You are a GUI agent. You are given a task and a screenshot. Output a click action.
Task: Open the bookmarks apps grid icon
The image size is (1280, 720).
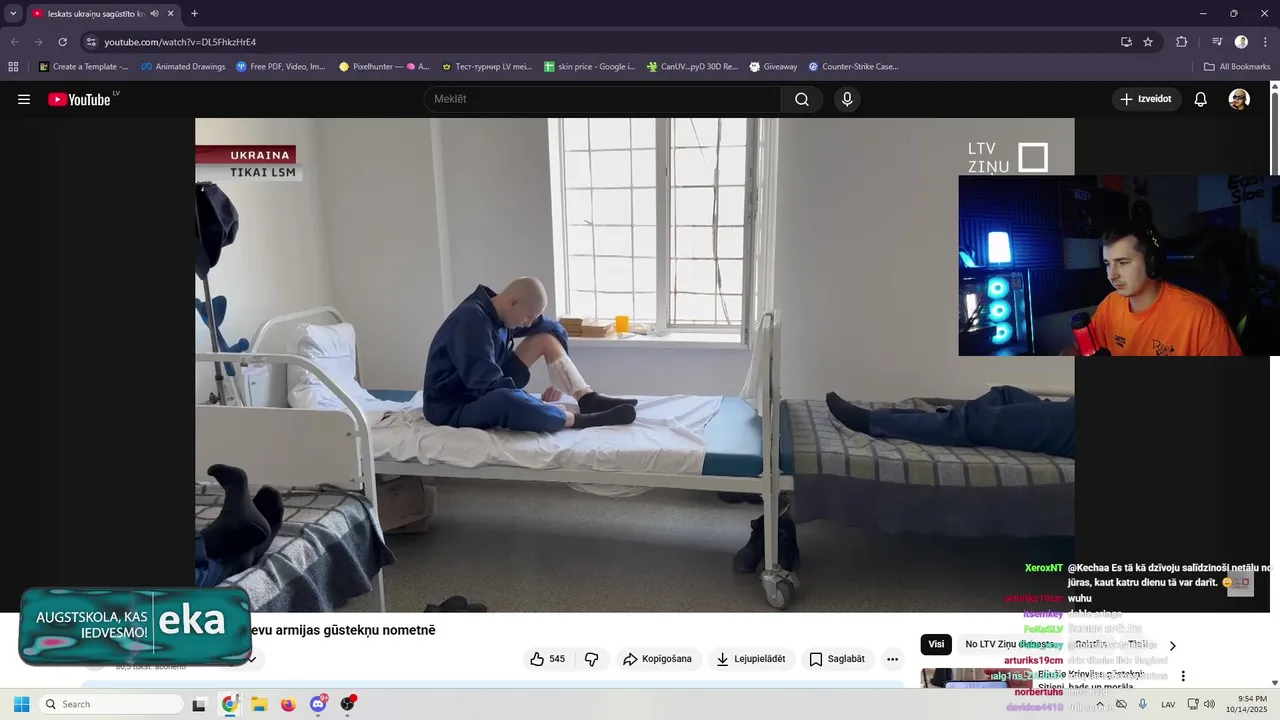[13, 67]
